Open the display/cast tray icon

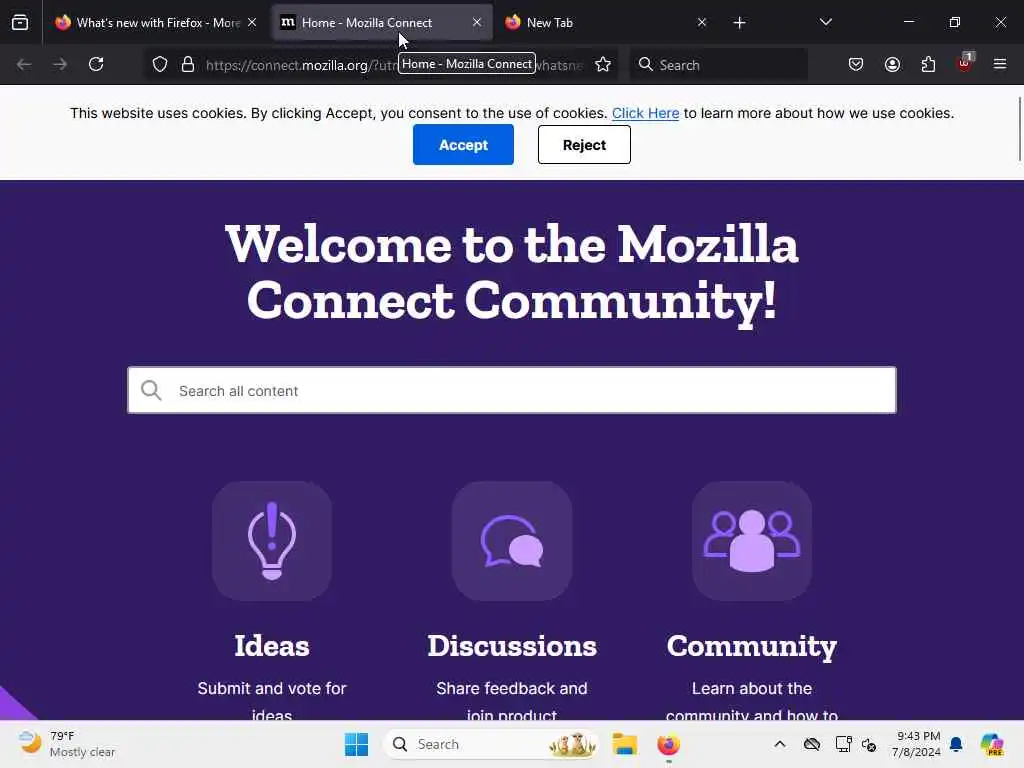pyautogui.click(x=843, y=744)
